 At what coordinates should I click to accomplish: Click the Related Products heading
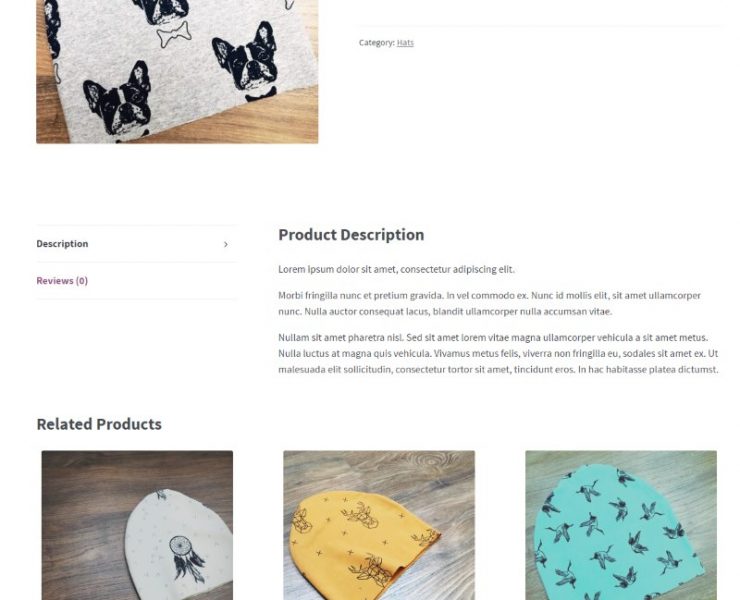(99, 424)
